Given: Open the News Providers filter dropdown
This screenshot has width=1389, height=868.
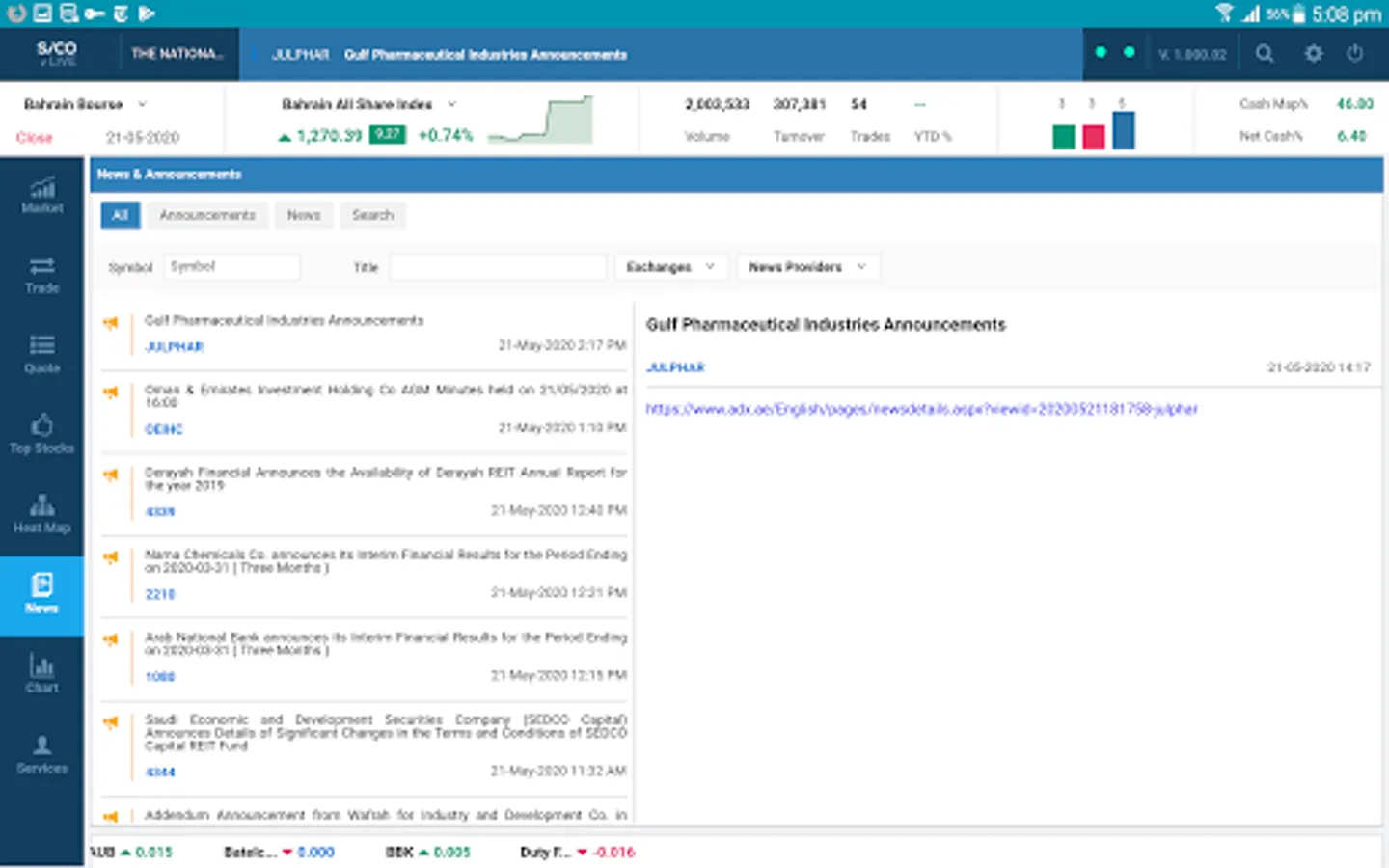Looking at the screenshot, I should pyautogui.click(x=807, y=267).
